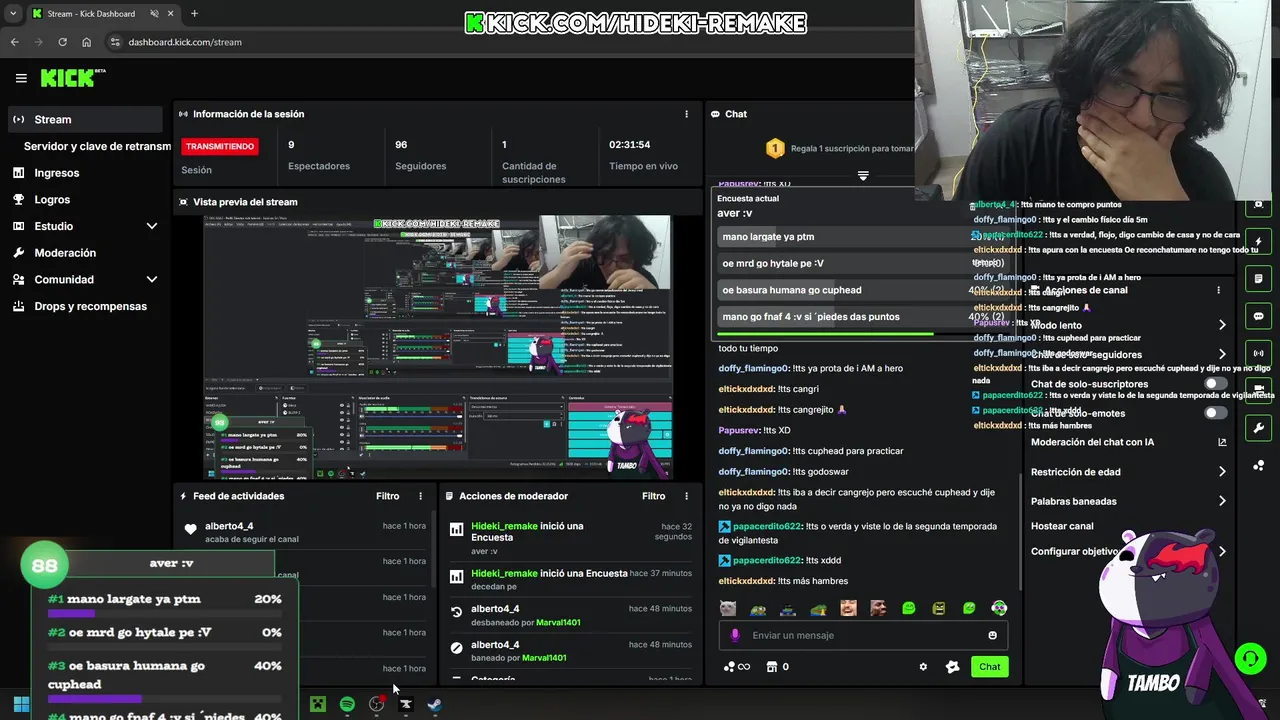The width and height of the screenshot is (1280, 720).
Task: Click Hostear canal option
Action: click(1062, 526)
